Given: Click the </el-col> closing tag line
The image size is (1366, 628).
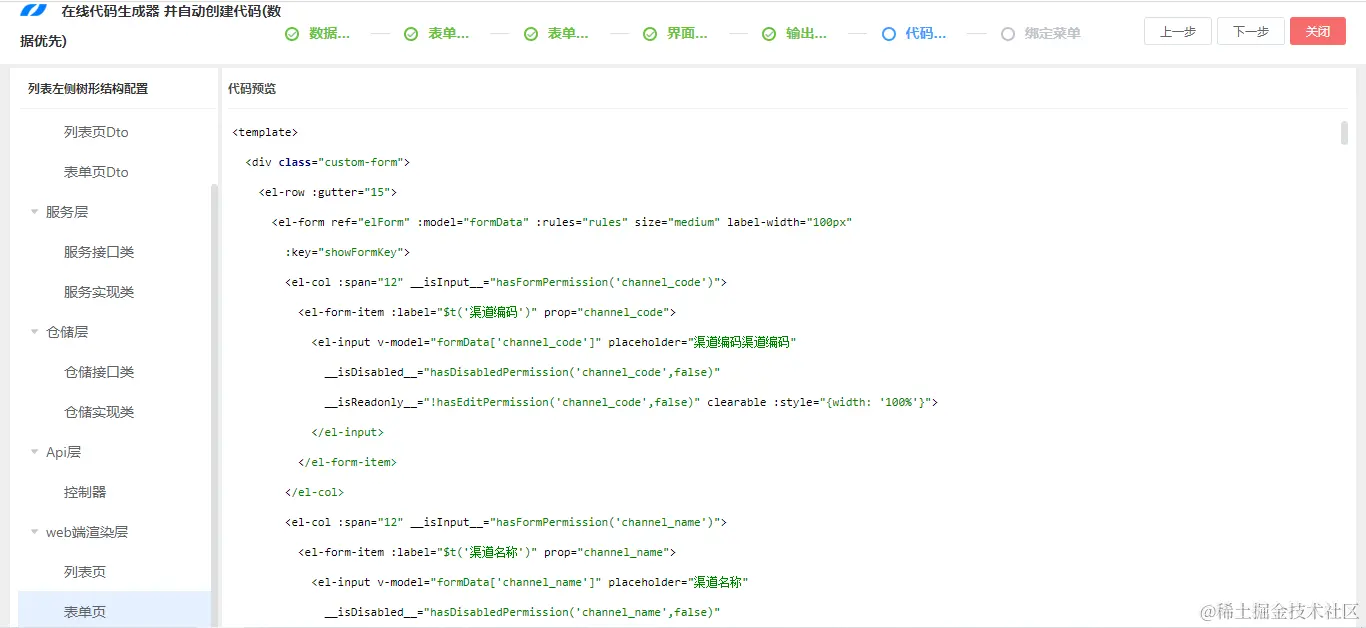Looking at the screenshot, I should [x=314, y=492].
